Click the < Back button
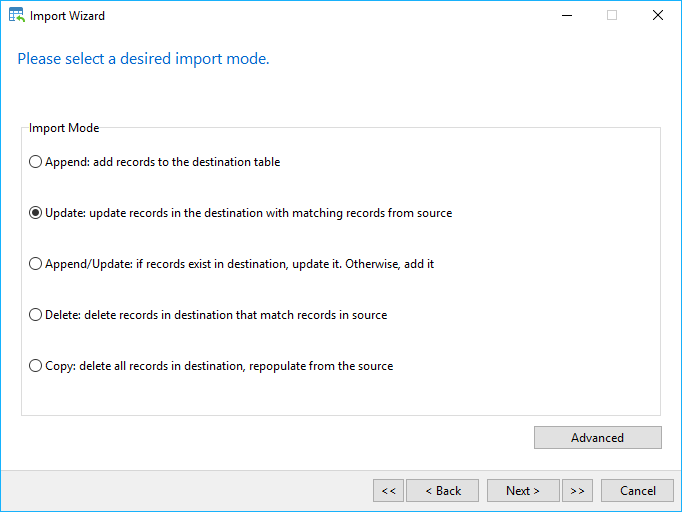Screen dimensions: 682x512 [442, 491]
